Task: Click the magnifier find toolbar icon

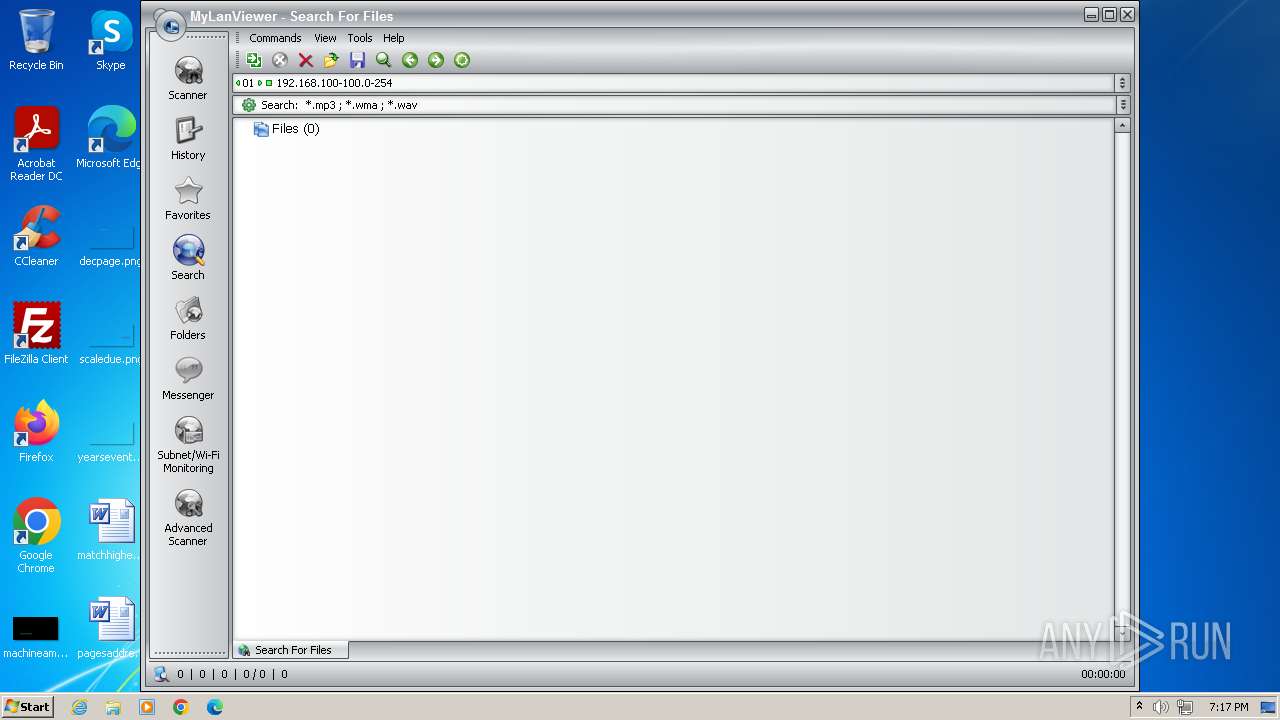Action: [x=384, y=60]
